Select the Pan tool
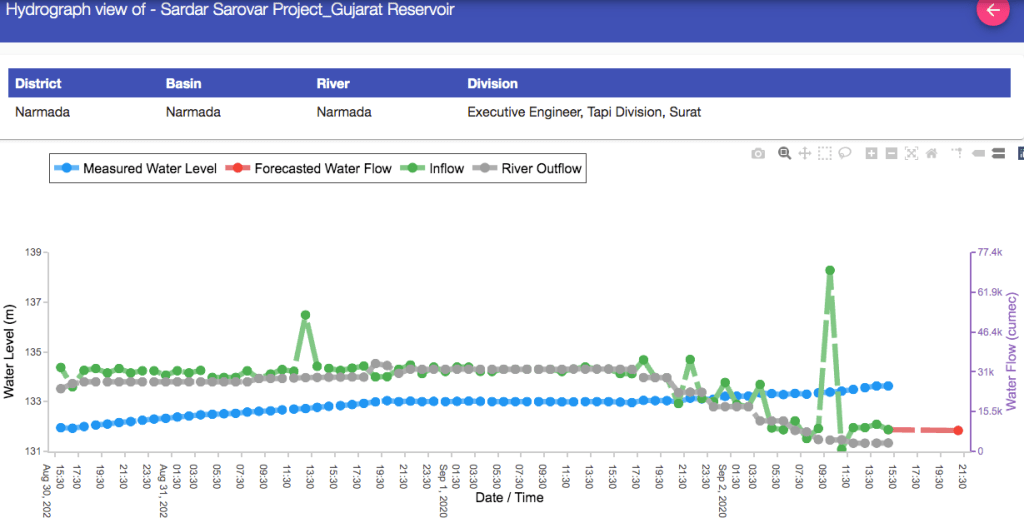This screenshot has height=518, width=1024. tap(804, 153)
